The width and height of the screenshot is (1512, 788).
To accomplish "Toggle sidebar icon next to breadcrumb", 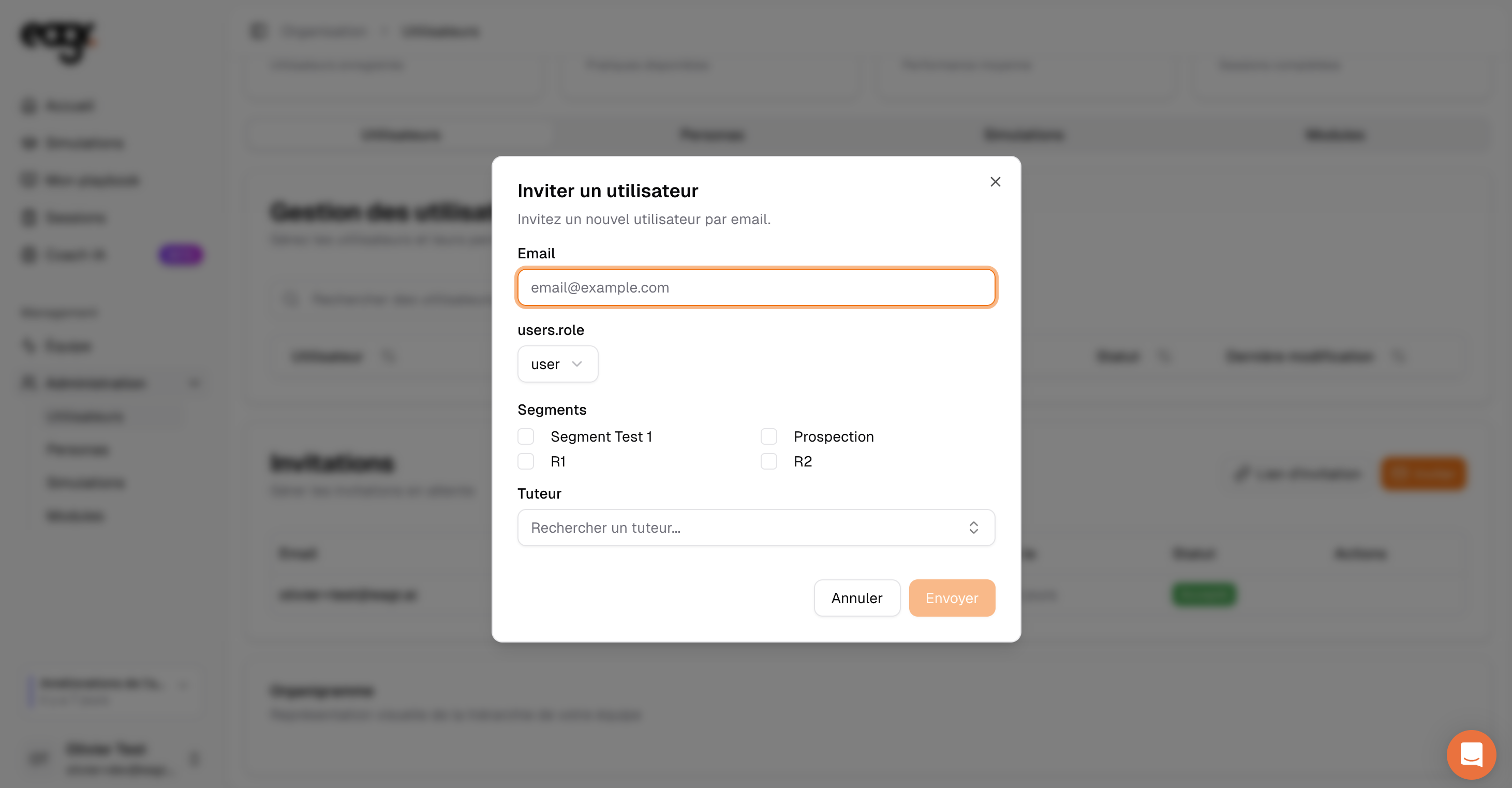I will [258, 31].
